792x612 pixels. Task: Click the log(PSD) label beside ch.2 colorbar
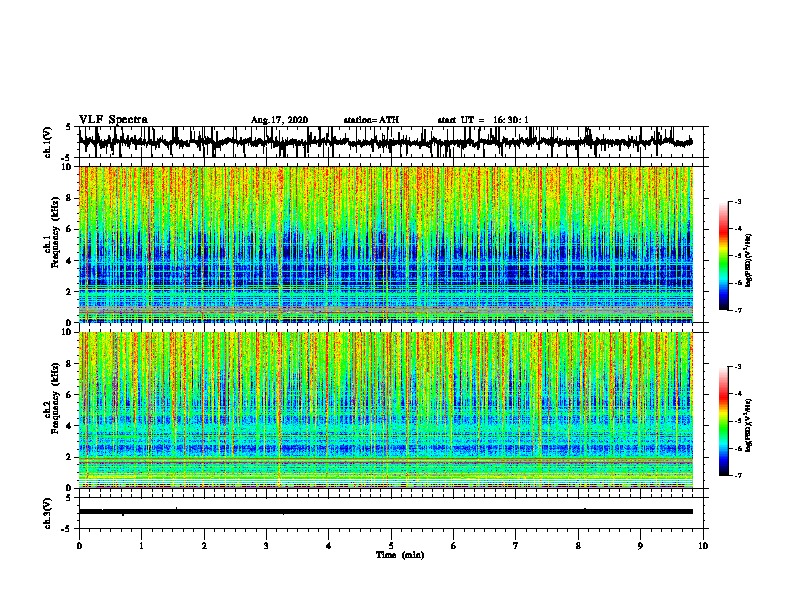coord(749,425)
